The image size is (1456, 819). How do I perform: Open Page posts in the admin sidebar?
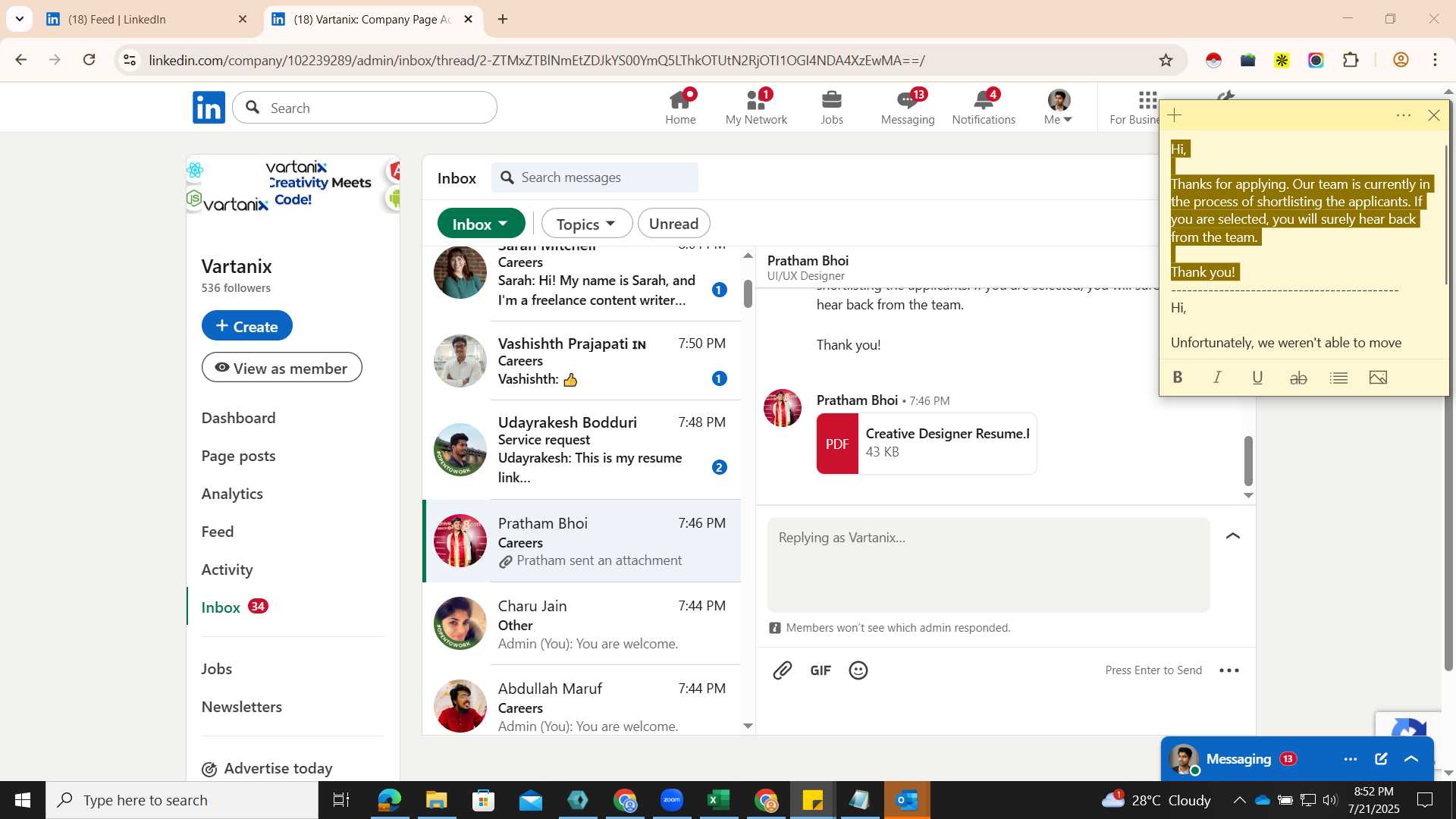[238, 456]
